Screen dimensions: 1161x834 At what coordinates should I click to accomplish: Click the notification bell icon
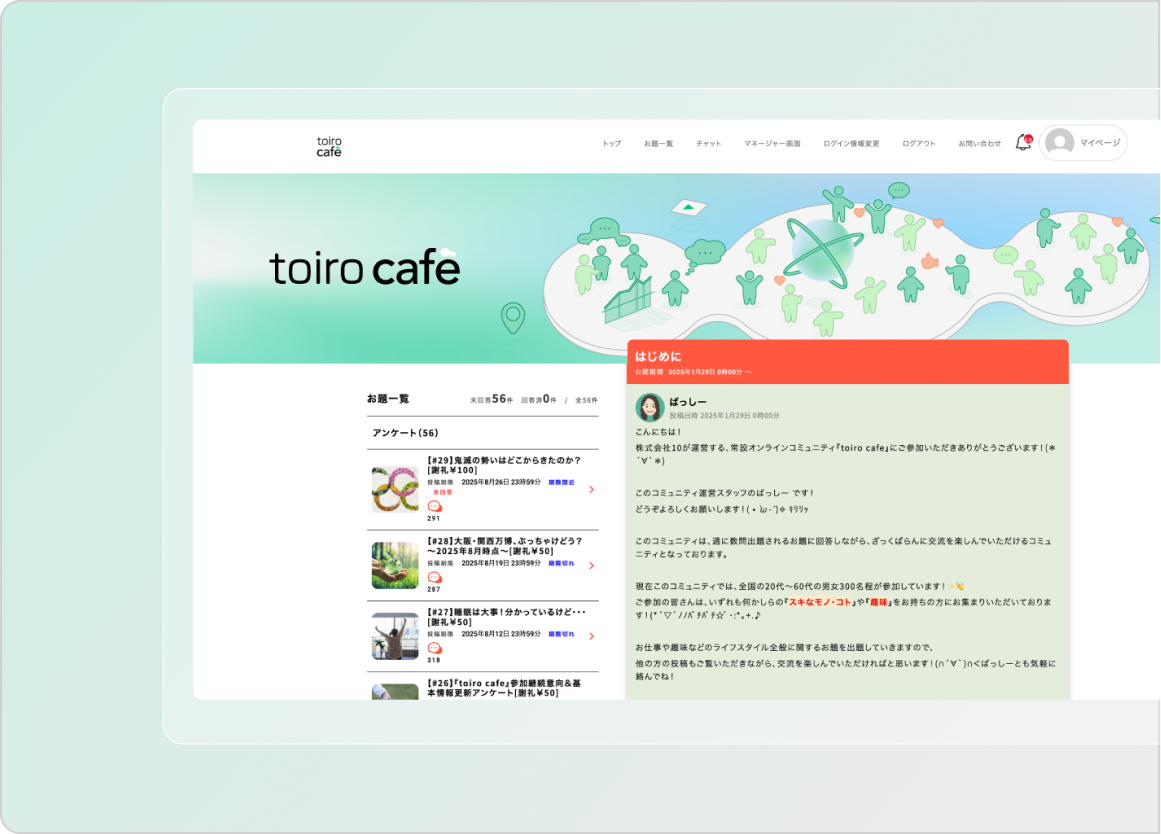[1022, 143]
